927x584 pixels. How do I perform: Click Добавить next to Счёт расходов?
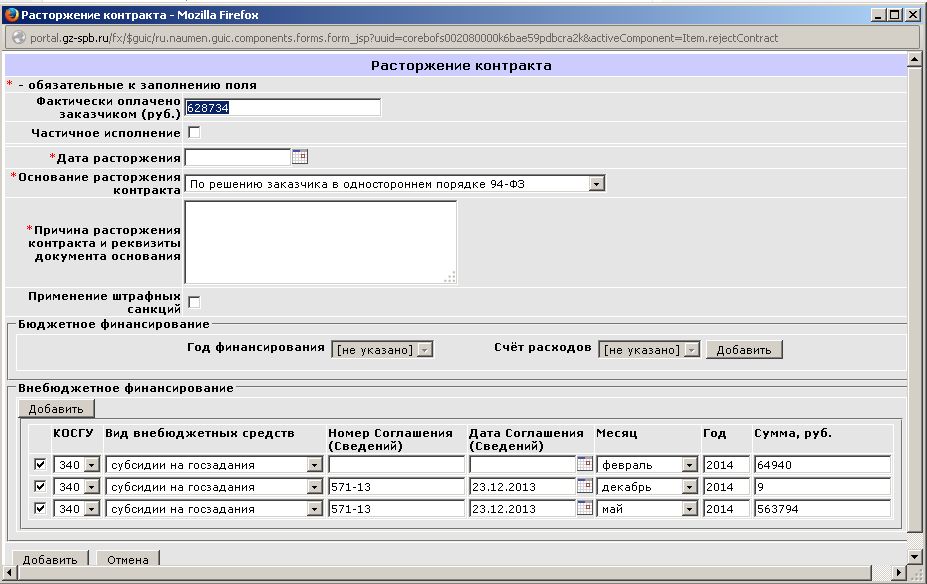point(743,350)
